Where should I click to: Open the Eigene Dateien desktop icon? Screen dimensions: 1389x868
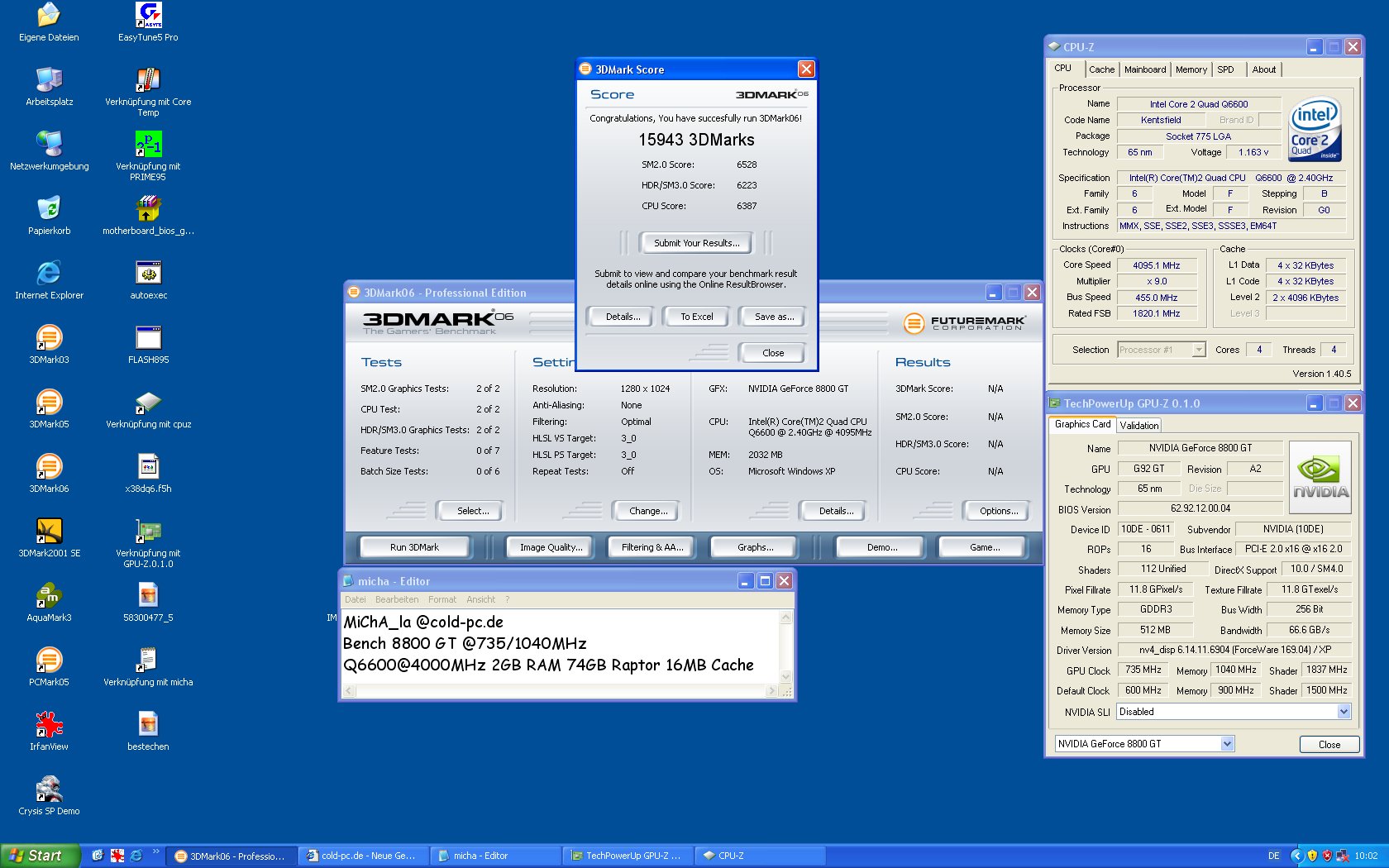(49, 22)
